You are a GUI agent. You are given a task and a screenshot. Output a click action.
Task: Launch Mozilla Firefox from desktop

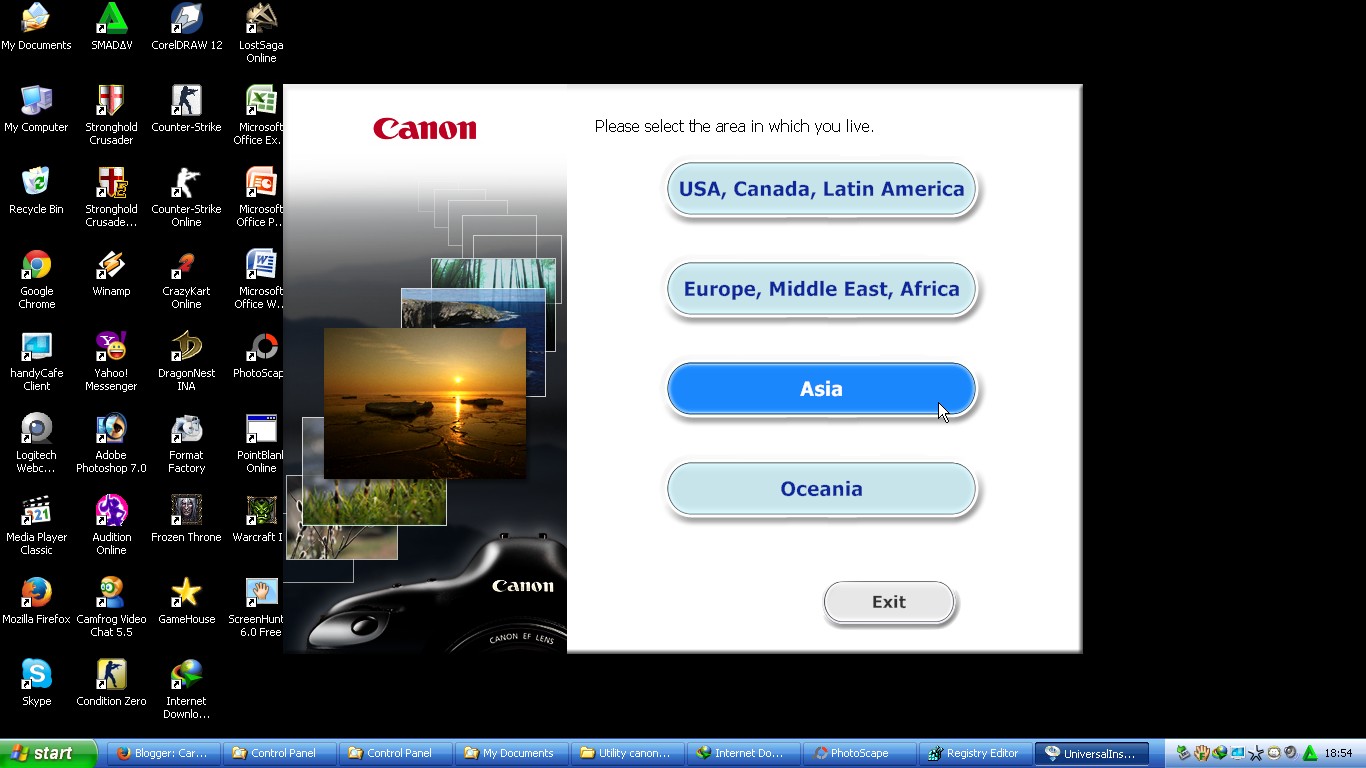[36, 602]
